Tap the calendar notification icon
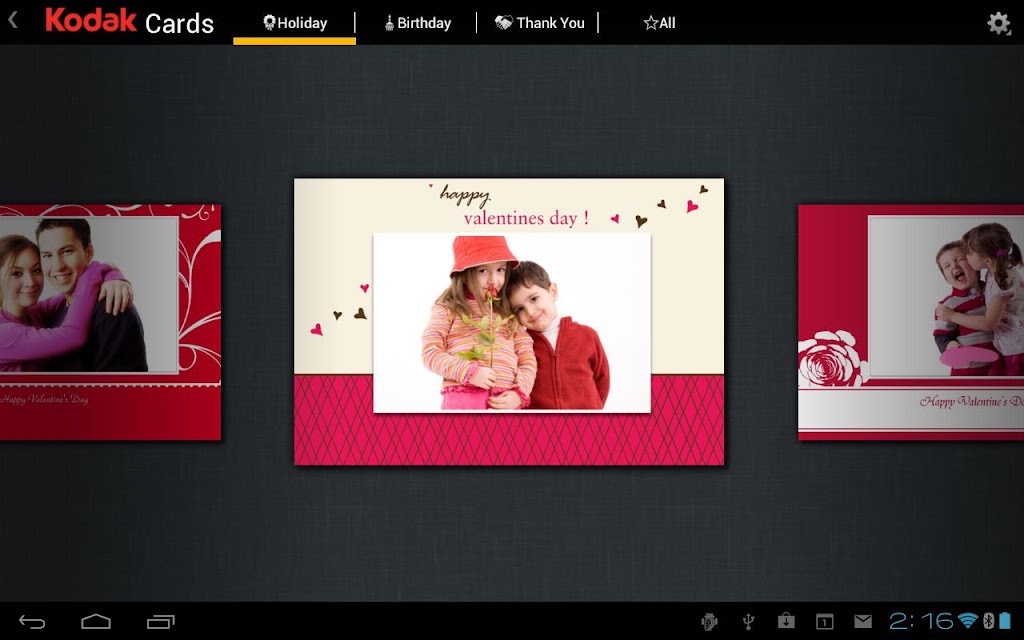Image resolution: width=1024 pixels, height=640 pixels. 825,622
